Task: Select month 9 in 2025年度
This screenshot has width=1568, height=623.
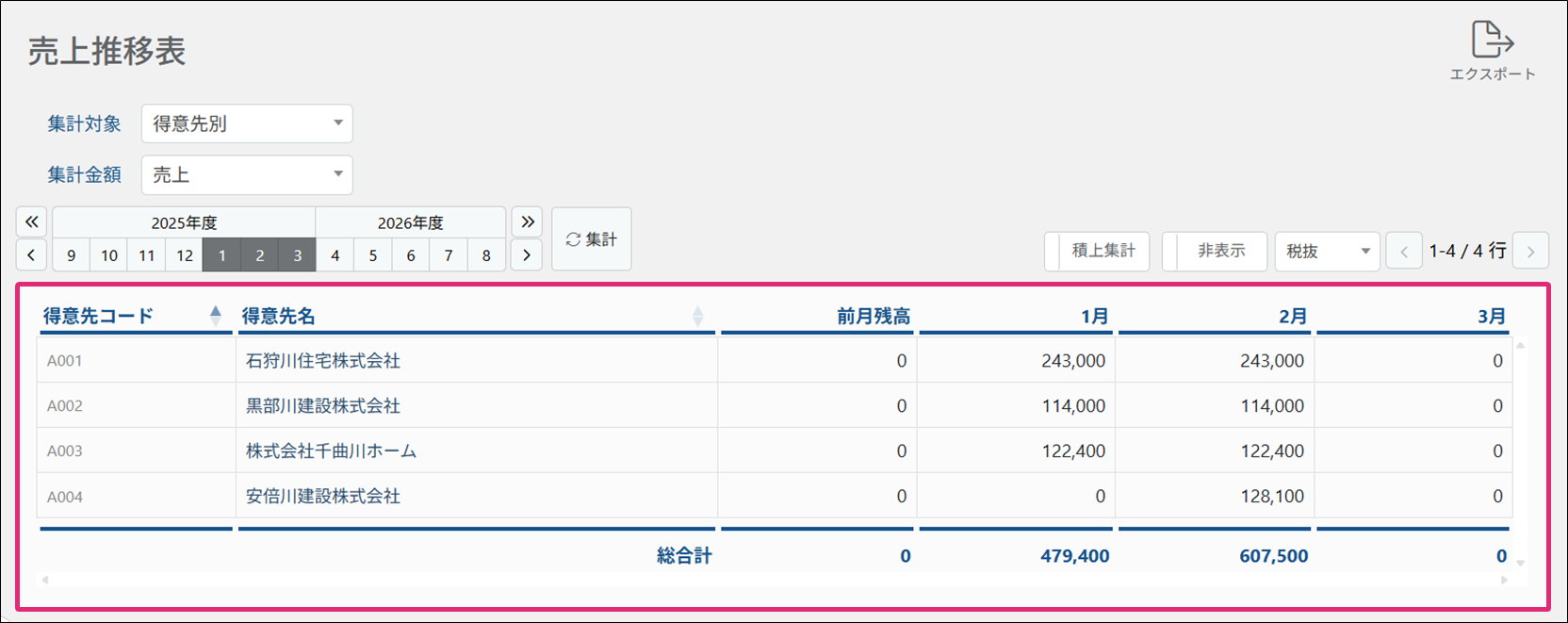Action: click(71, 255)
